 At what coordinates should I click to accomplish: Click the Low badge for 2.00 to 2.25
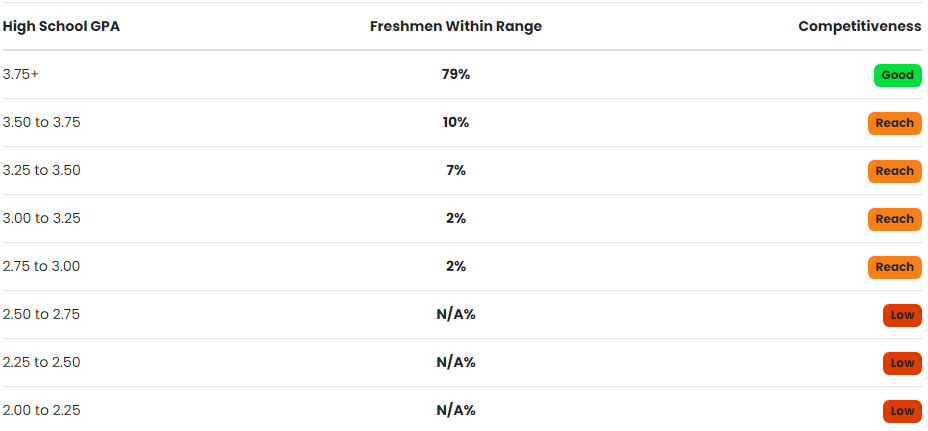point(902,411)
